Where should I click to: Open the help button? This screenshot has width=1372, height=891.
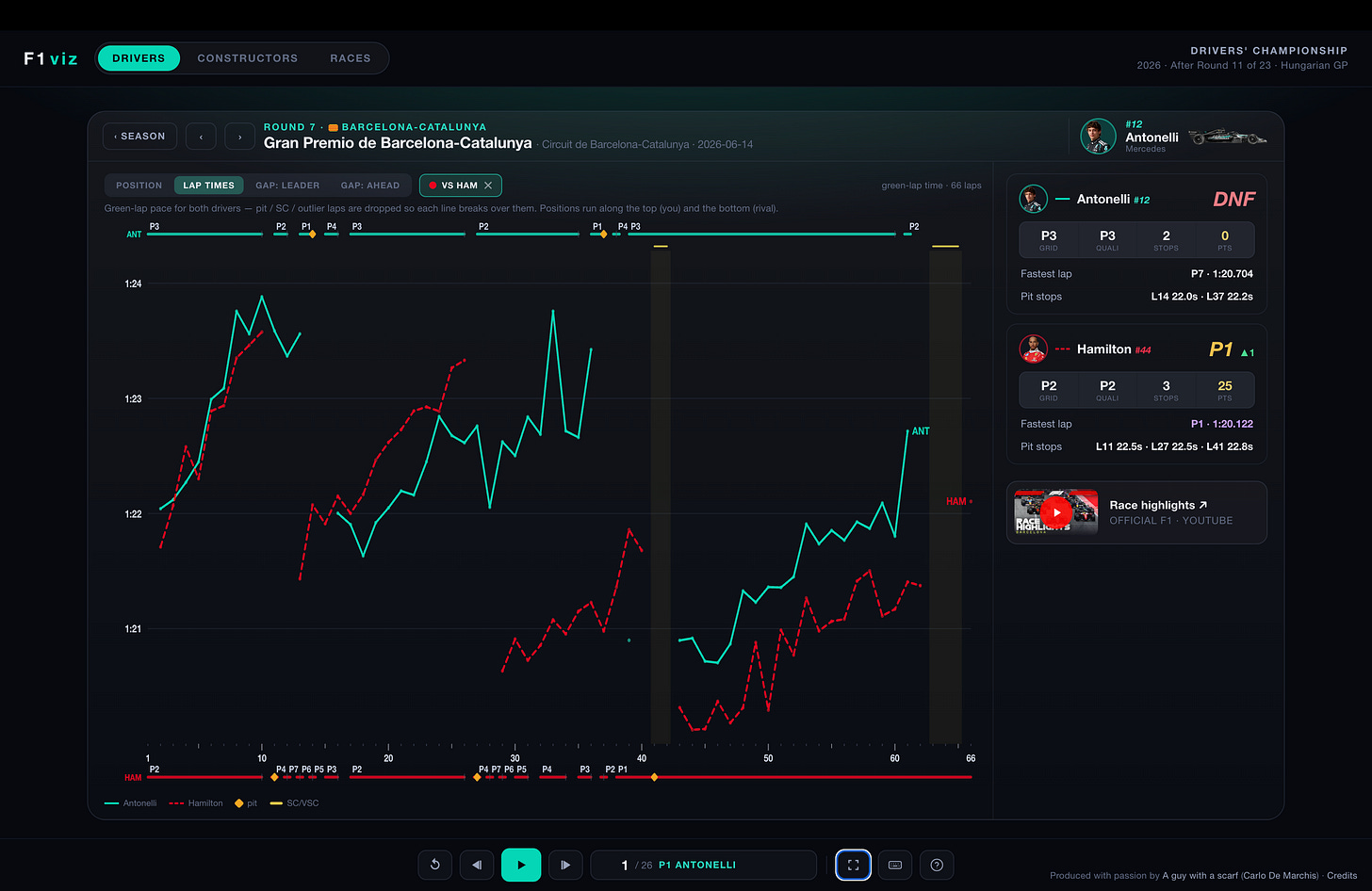pyautogui.click(x=937, y=865)
